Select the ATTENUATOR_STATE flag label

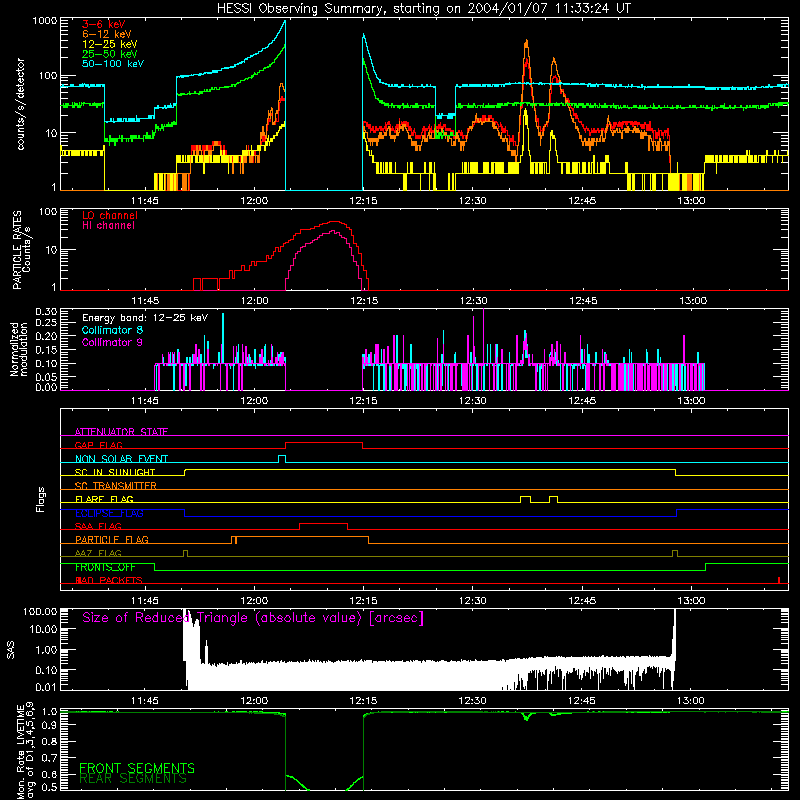coord(121,432)
